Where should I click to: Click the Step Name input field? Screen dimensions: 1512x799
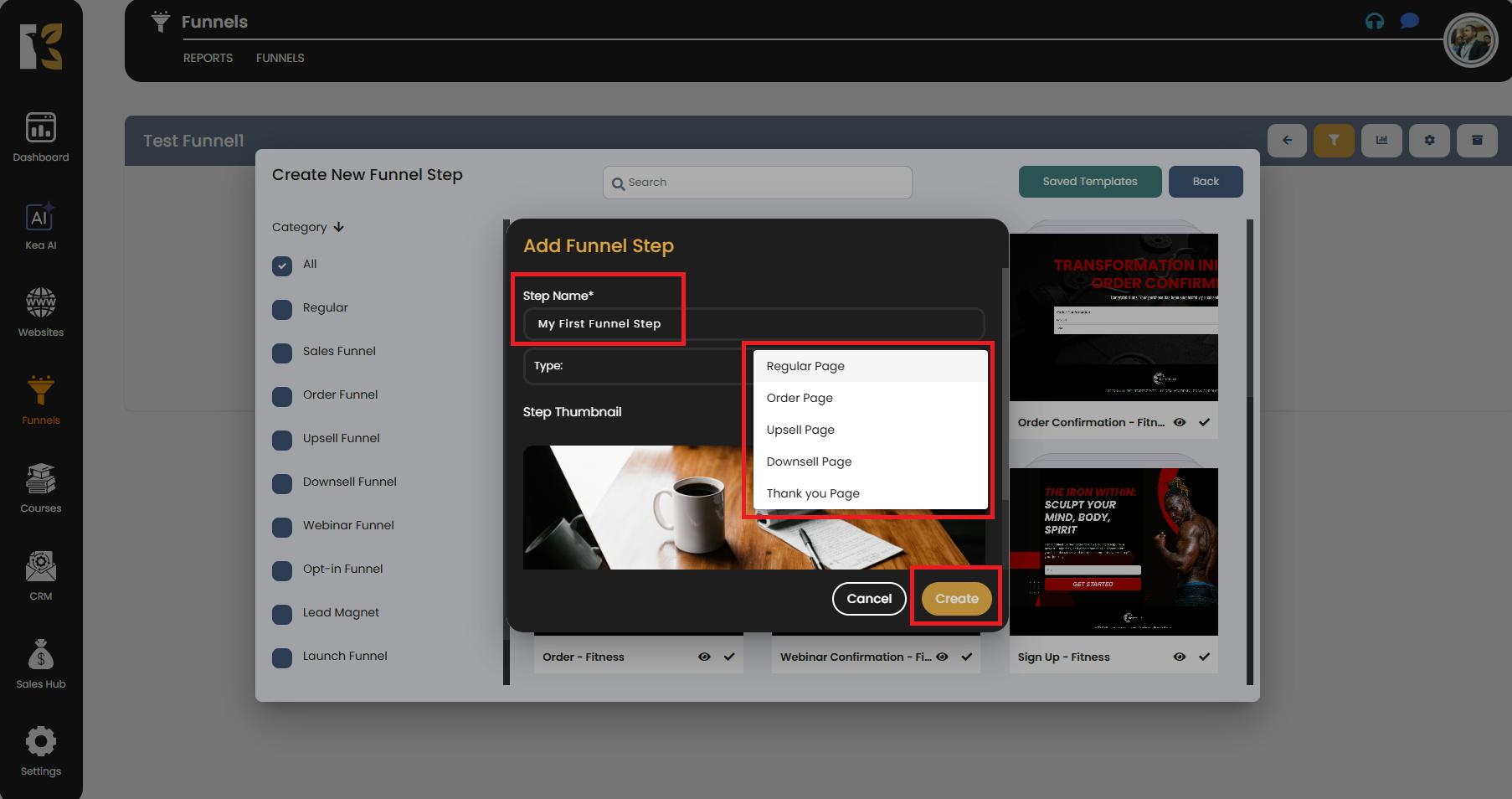[753, 324]
